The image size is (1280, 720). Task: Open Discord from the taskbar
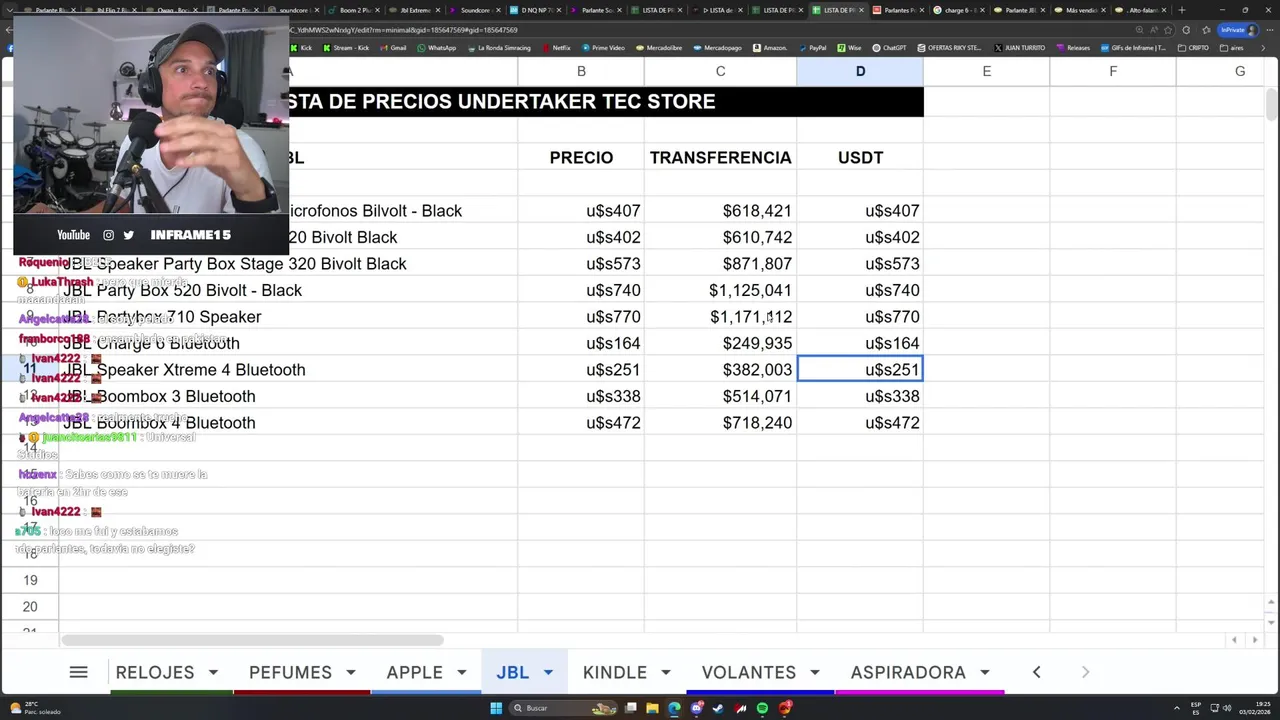697,708
